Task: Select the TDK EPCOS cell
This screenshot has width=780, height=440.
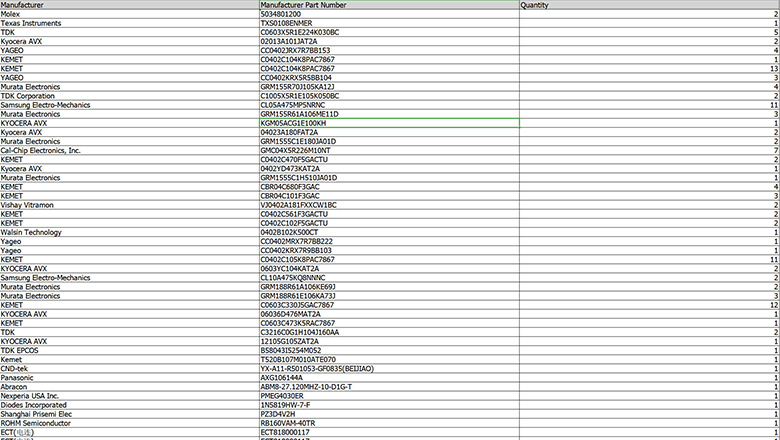Action: pos(129,350)
